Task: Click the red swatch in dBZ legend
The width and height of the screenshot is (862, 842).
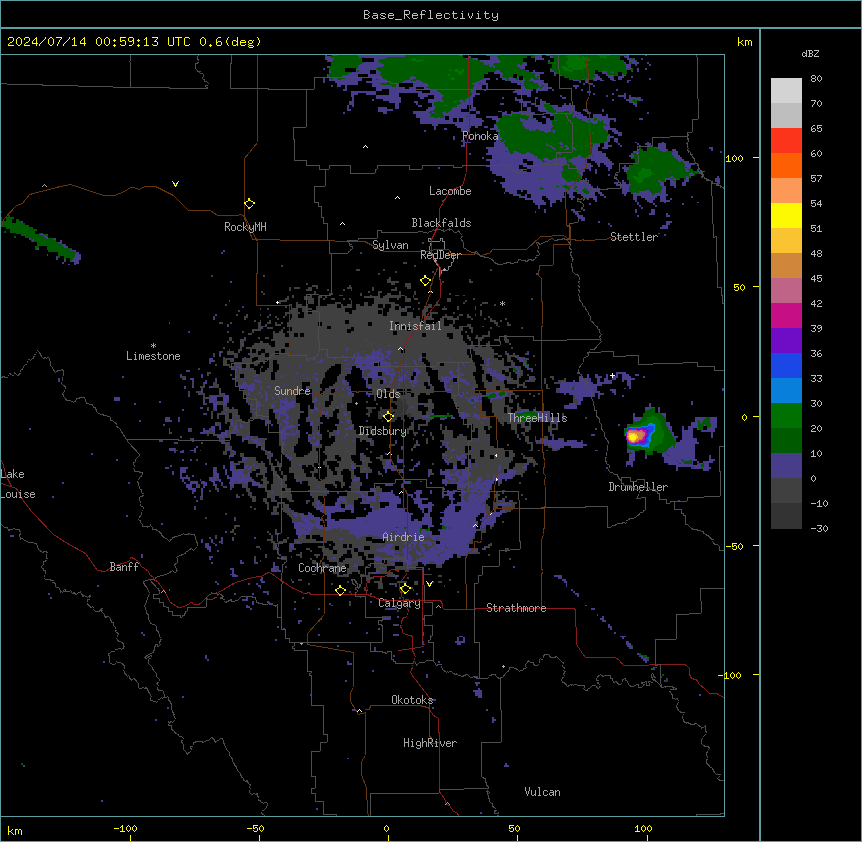Action: 786,140
